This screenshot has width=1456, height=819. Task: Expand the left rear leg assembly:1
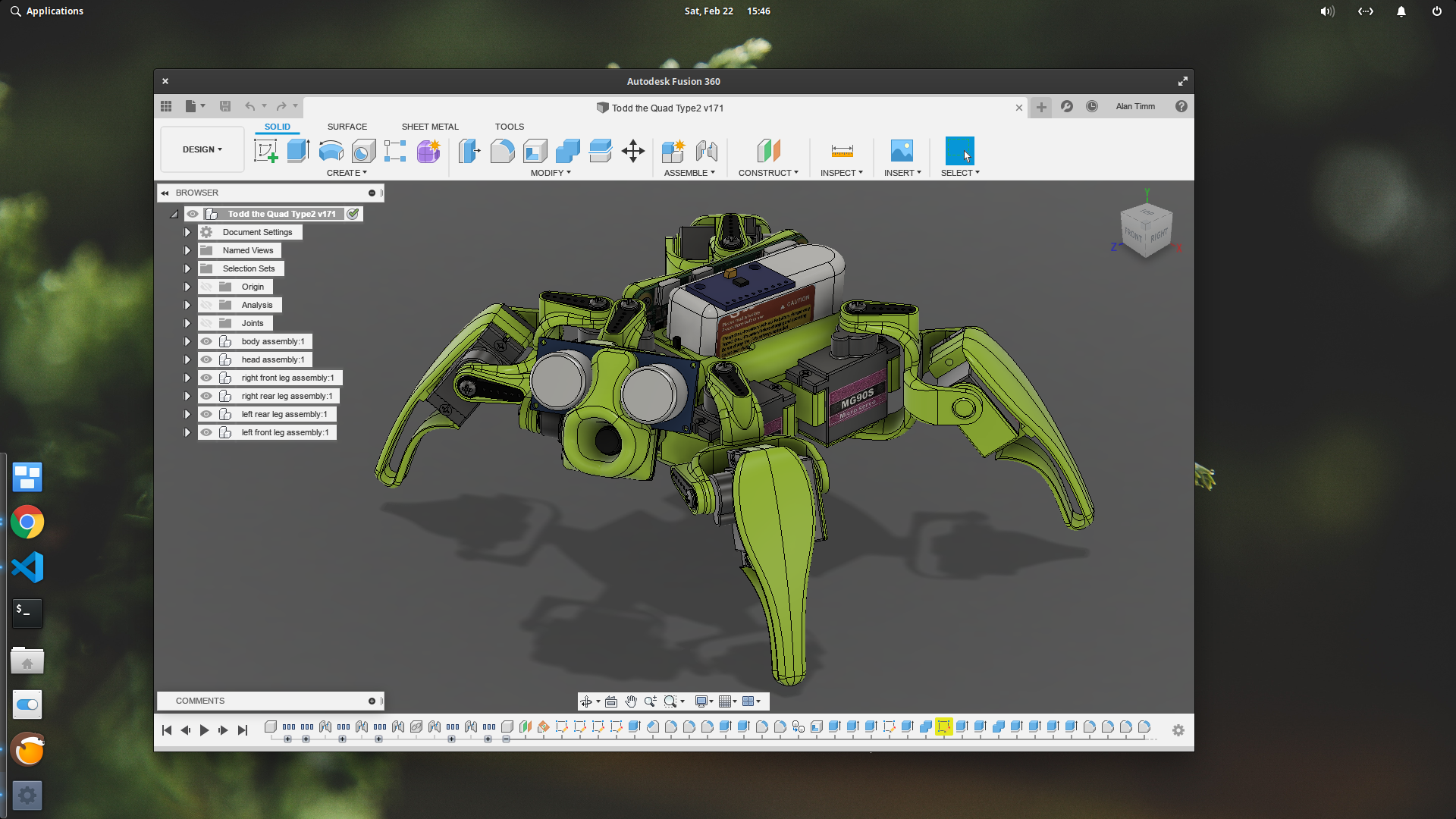click(187, 413)
